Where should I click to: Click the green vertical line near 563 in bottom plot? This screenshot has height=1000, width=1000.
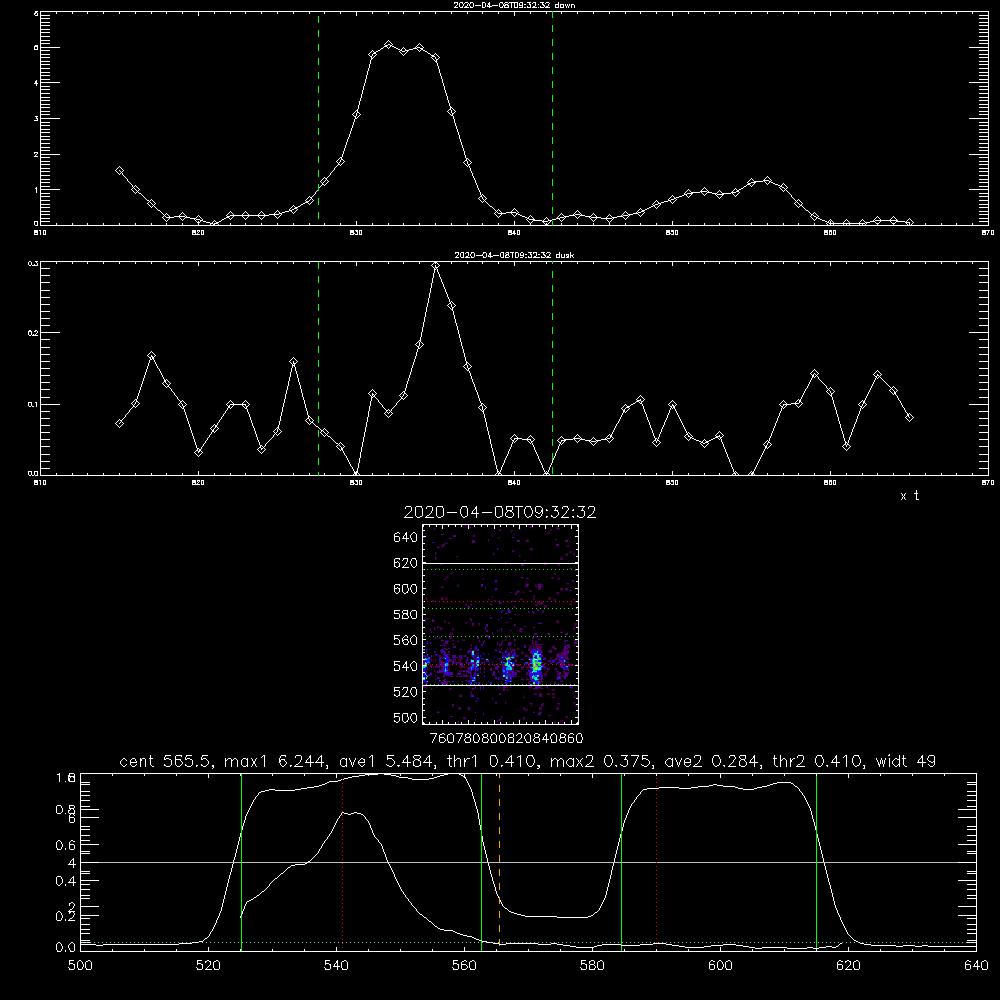click(482, 861)
